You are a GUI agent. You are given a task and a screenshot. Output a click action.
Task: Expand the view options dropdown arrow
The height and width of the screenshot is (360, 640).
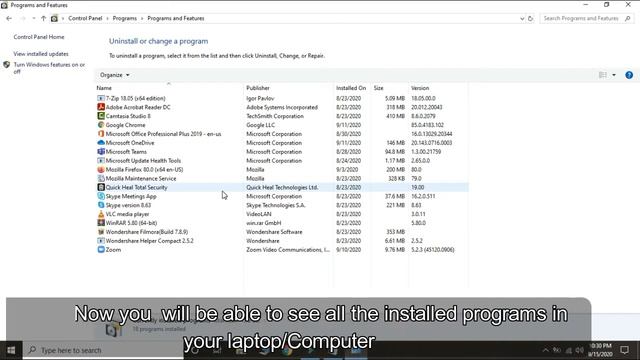(614, 75)
